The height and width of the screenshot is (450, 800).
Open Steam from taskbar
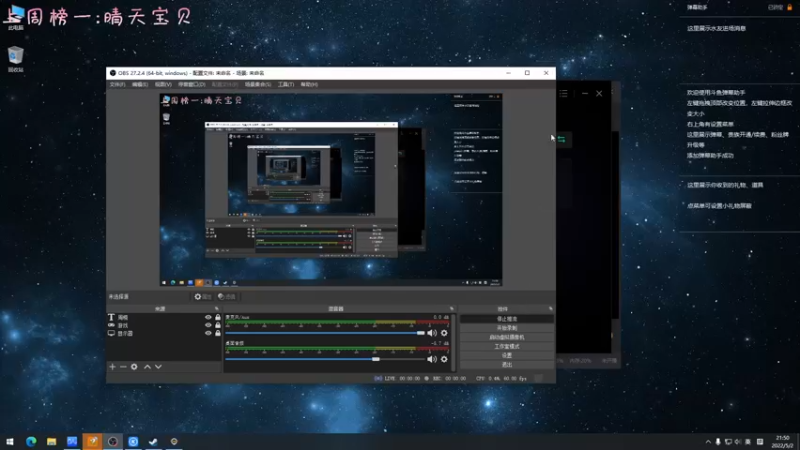pos(154,441)
